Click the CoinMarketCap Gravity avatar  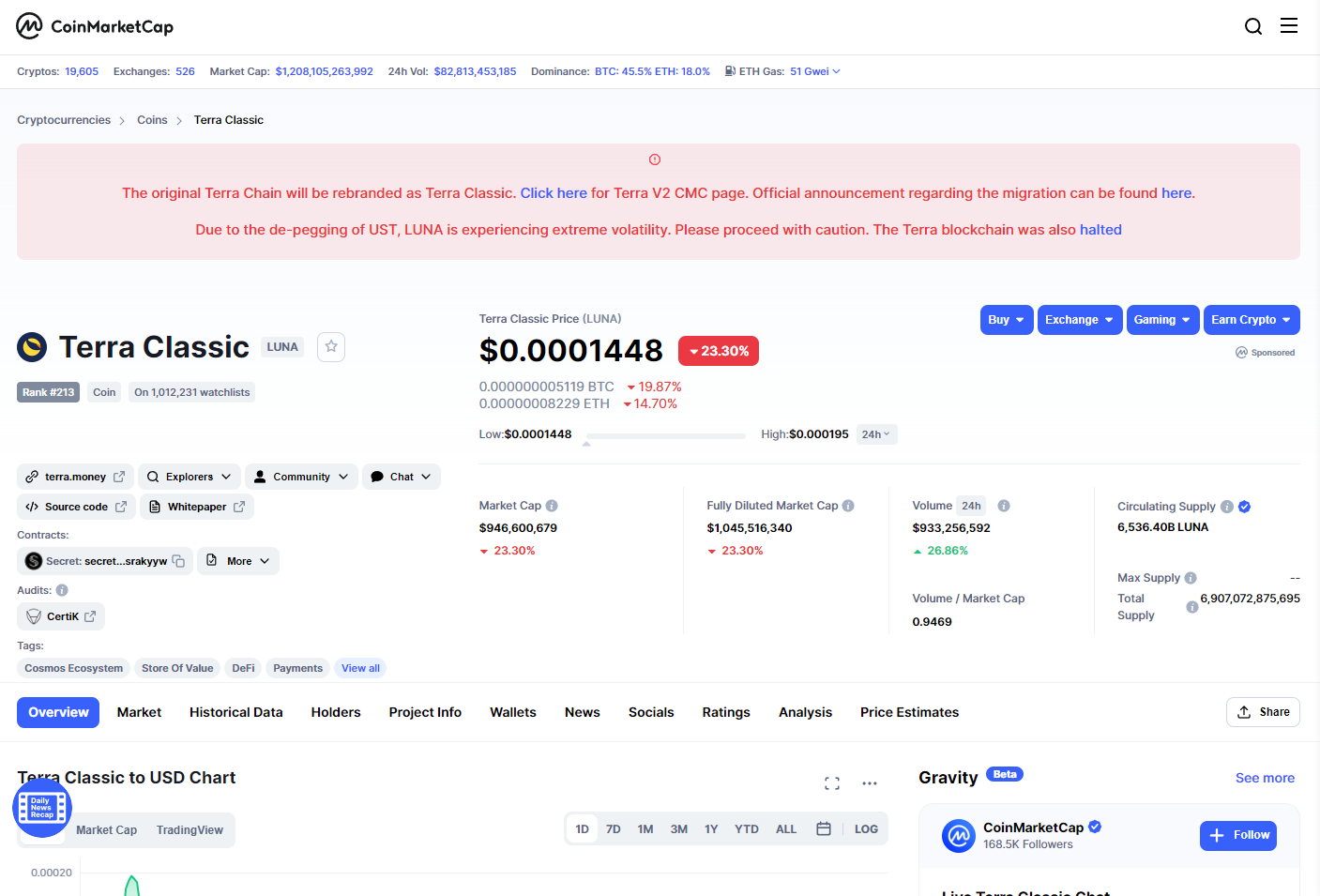tap(959, 835)
